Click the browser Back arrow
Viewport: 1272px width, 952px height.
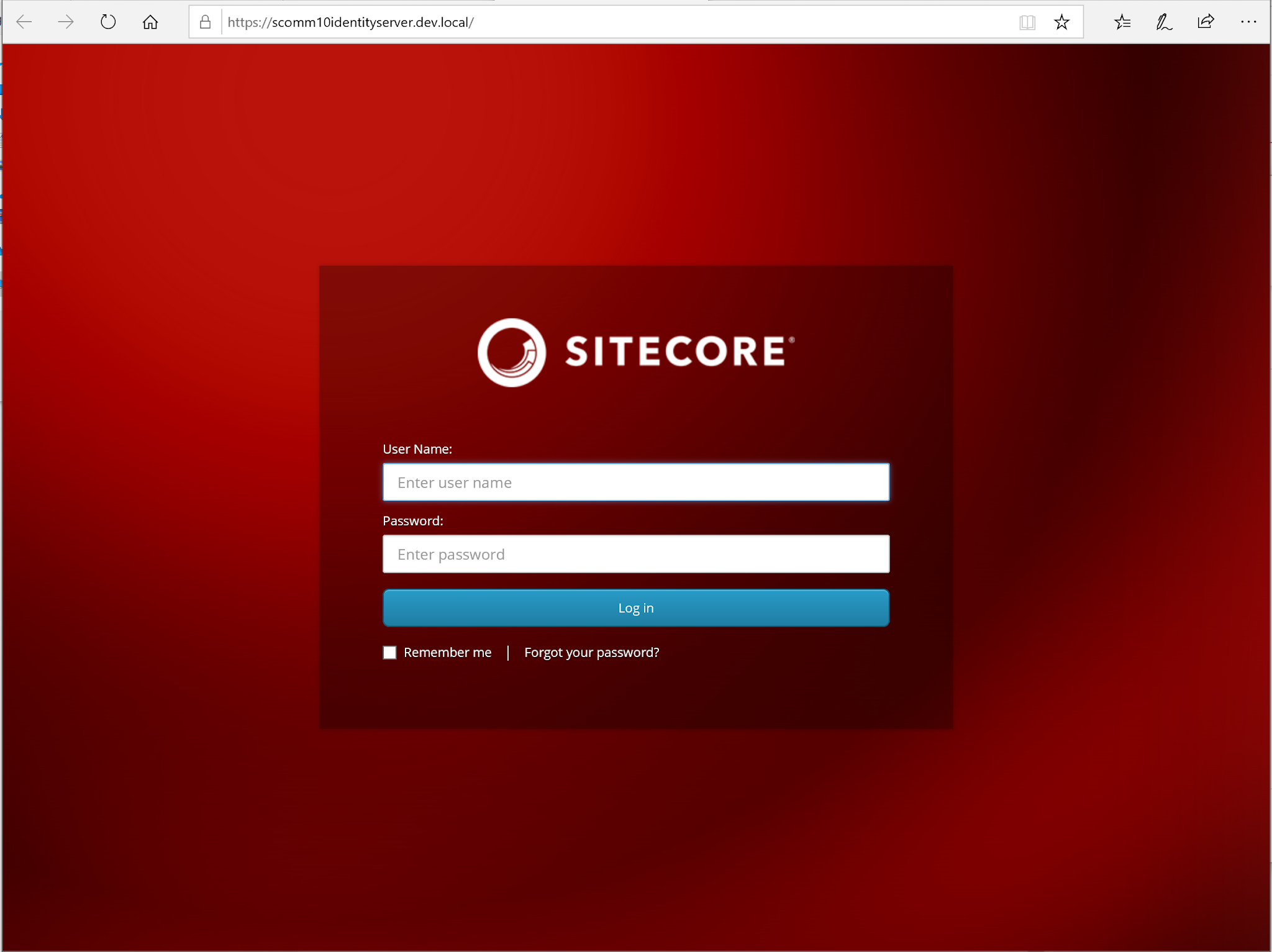tap(24, 22)
